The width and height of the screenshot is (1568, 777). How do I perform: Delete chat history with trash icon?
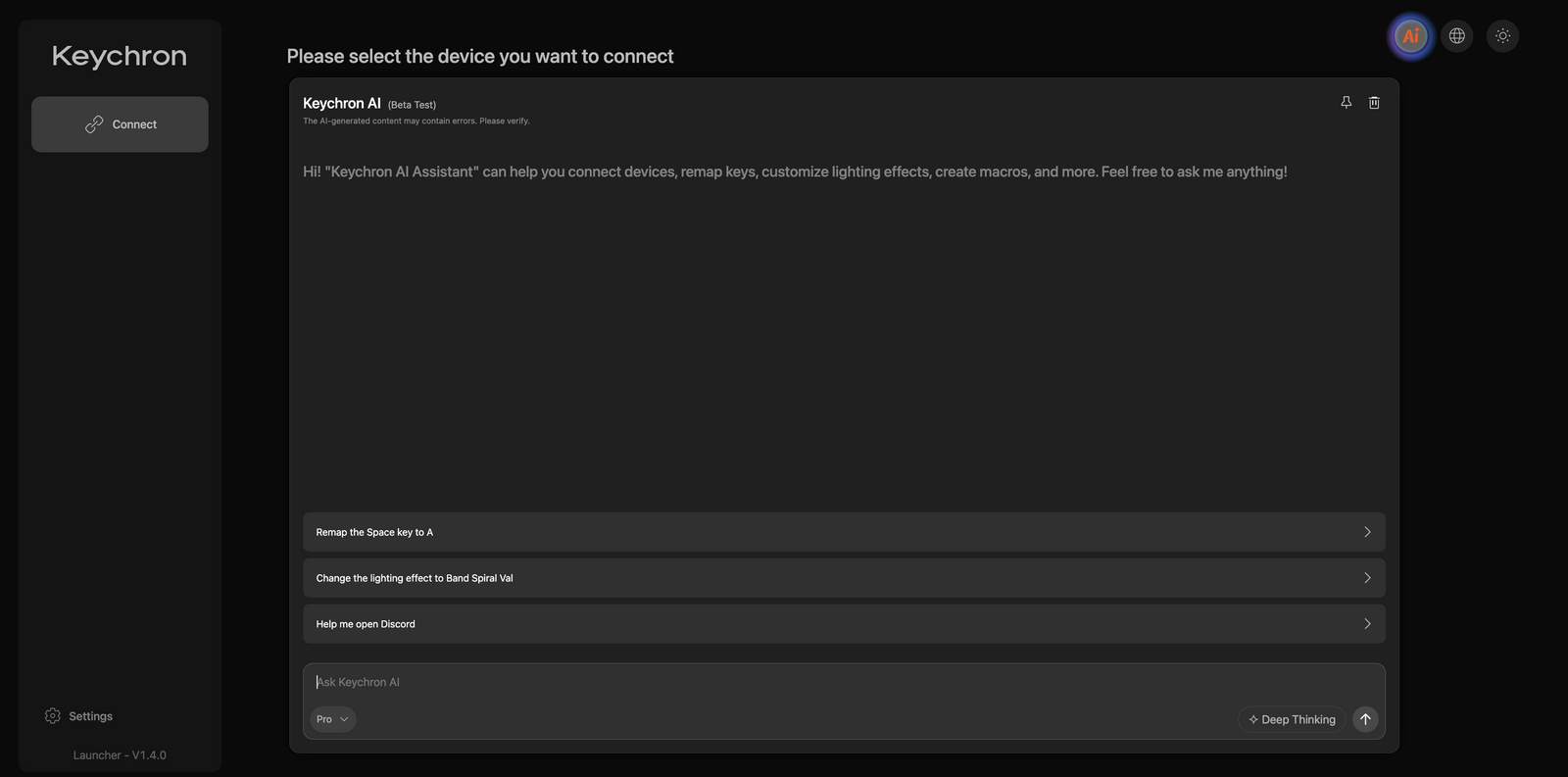pyautogui.click(x=1374, y=102)
